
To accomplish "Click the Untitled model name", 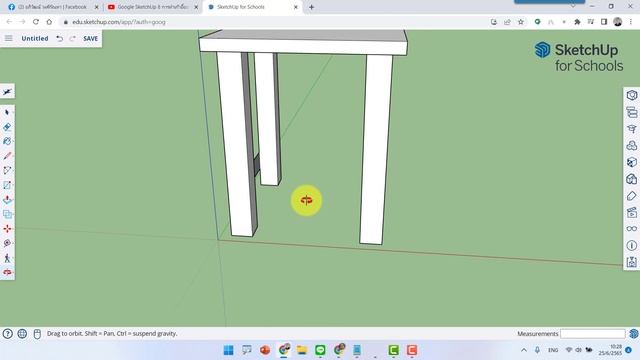I will 35,38.
